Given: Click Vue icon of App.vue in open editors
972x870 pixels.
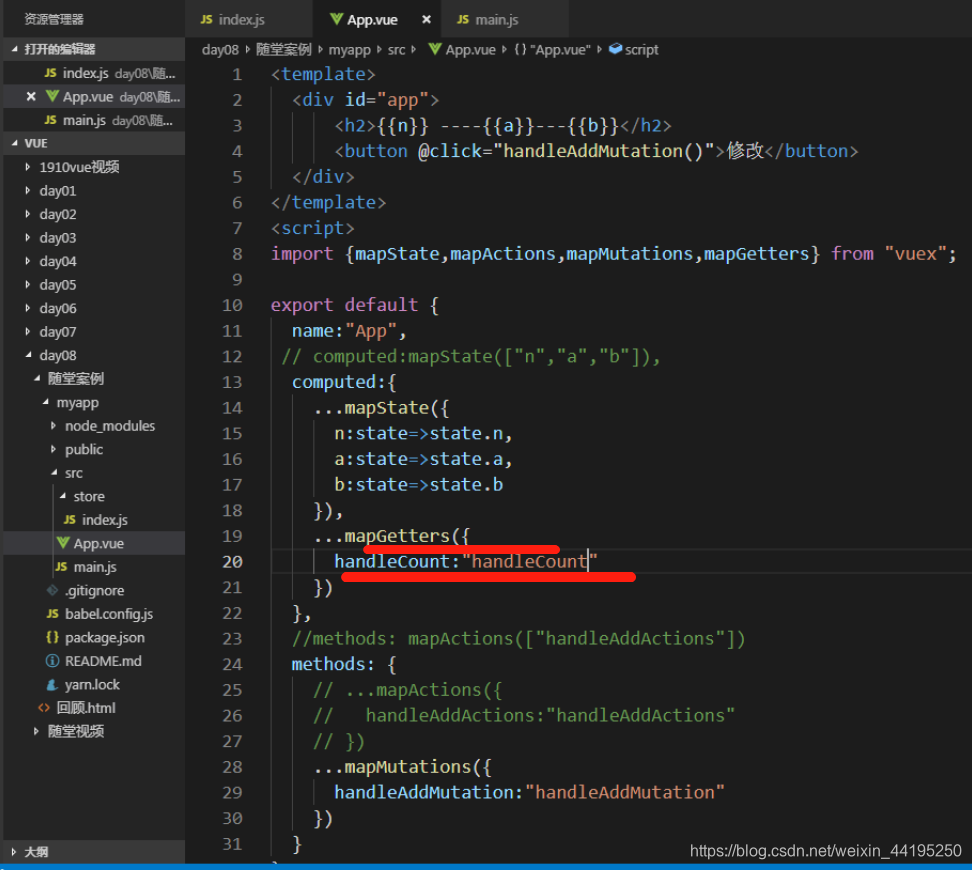Looking at the screenshot, I should click(x=52, y=97).
